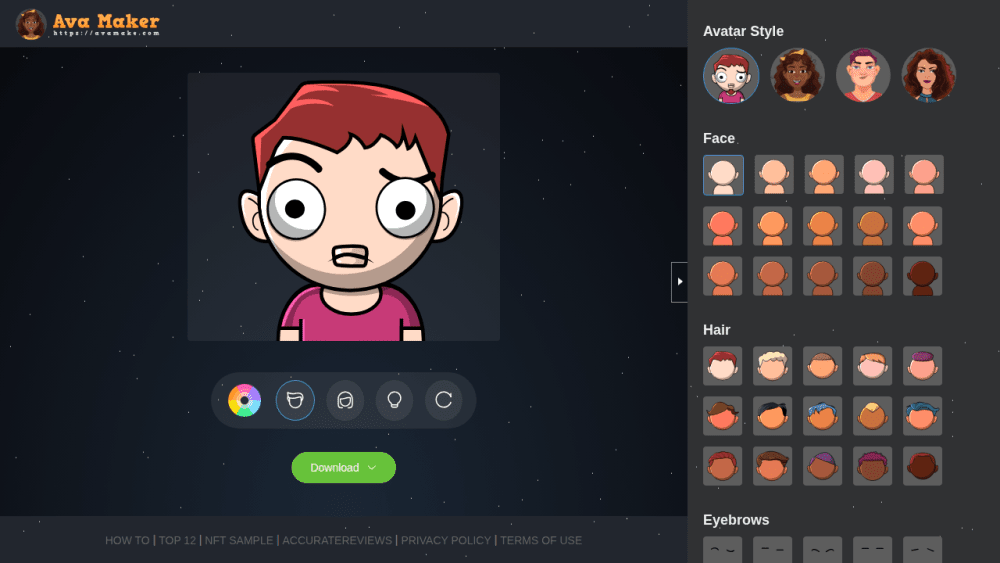Open the HOW TO link
The height and width of the screenshot is (563, 1000).
(x=127, y=540)
